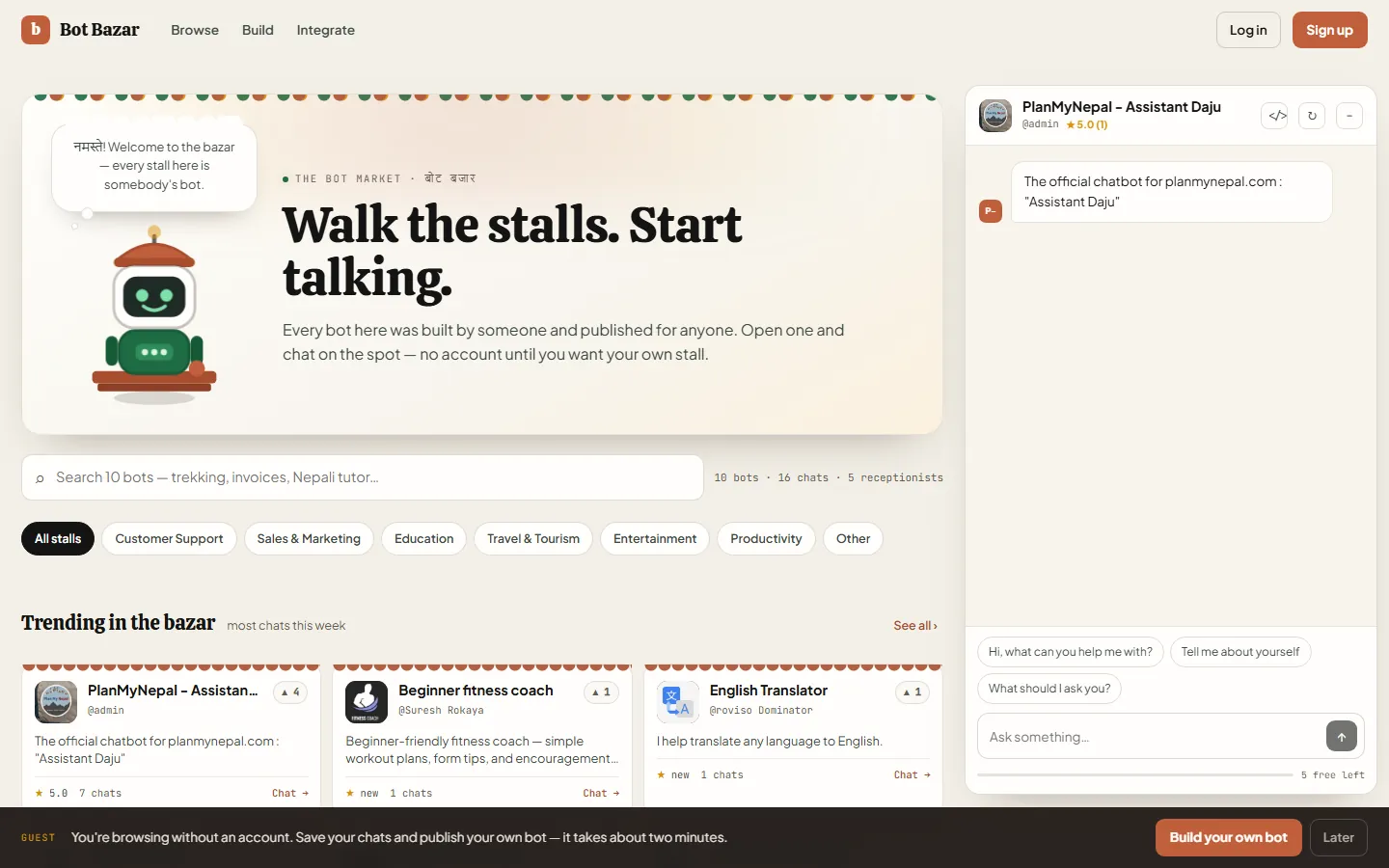Focus the Ask something chat input
Viewport: 1389px width, 868px height.
point(1153,737)
